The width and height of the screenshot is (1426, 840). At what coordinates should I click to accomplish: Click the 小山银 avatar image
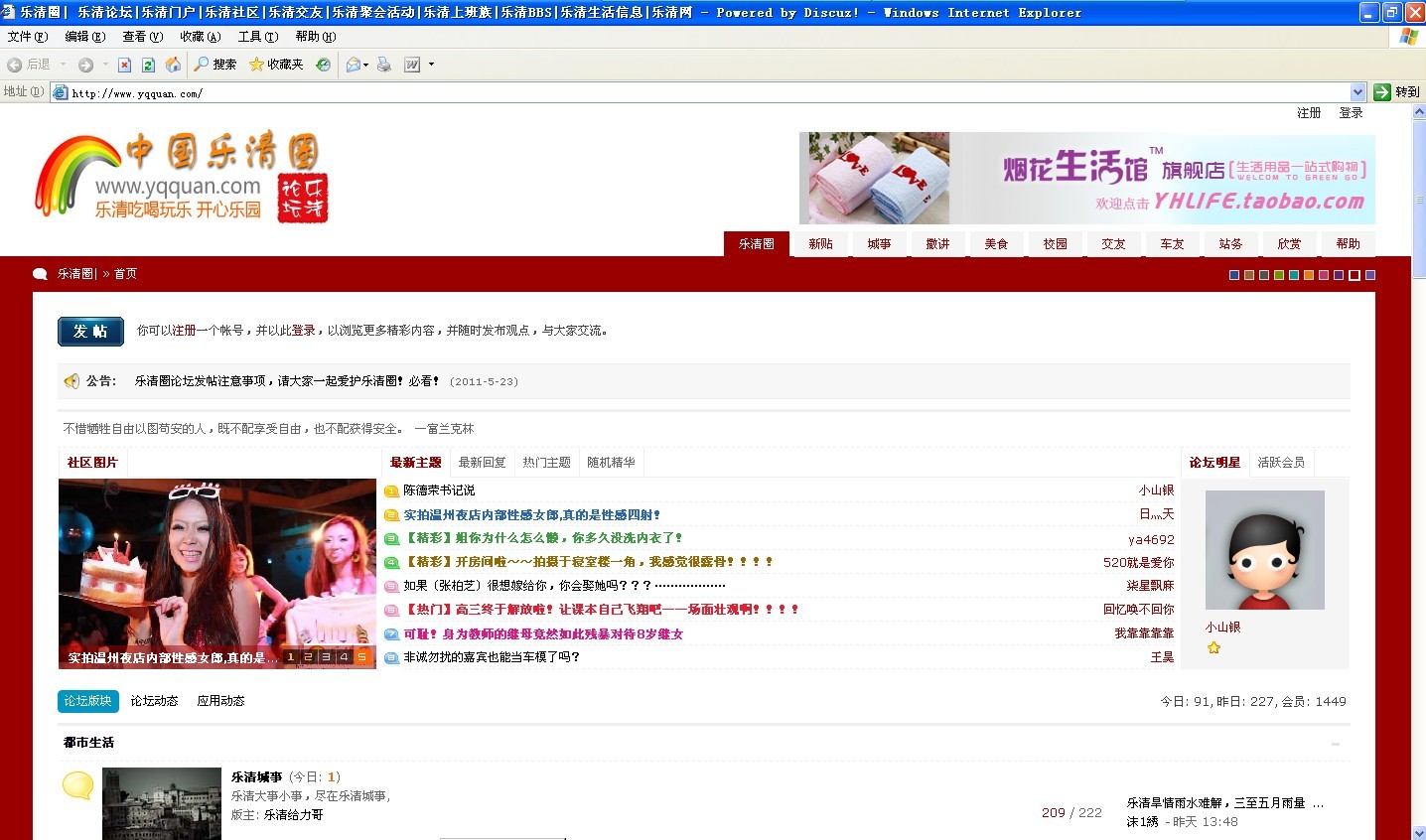pyautogui.click(x=1264, y=550)
